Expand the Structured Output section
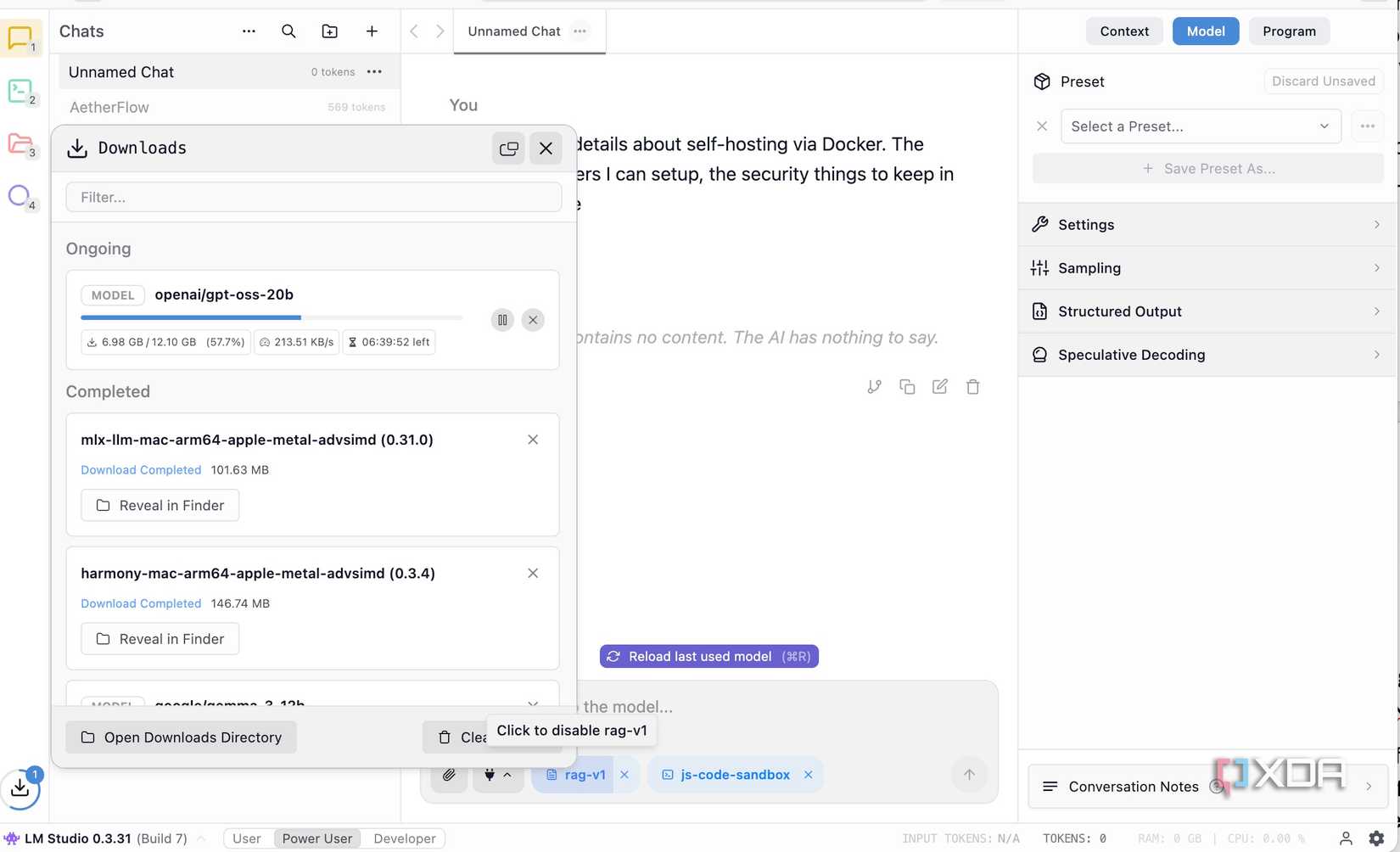Screen dimensions: 1400x852 [x=1208, y=311]
